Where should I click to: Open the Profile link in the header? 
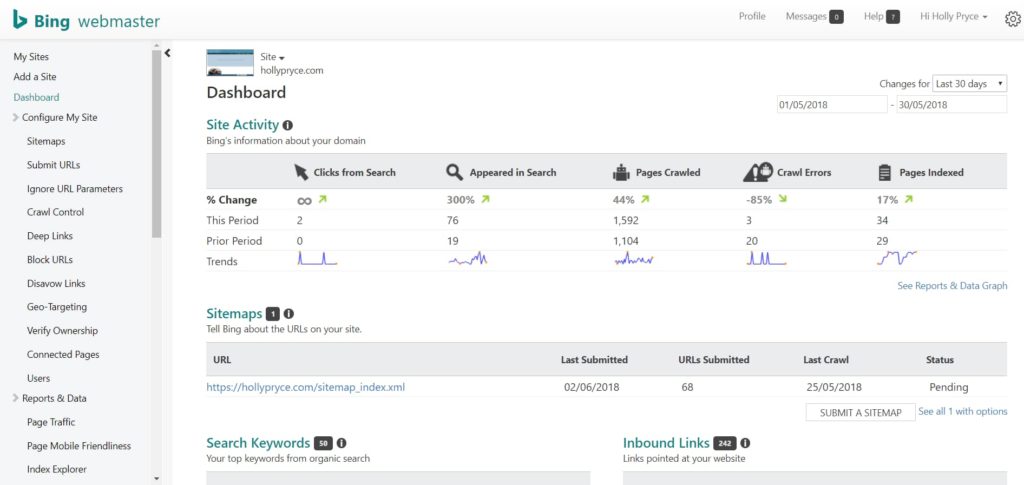click(752, 16)
